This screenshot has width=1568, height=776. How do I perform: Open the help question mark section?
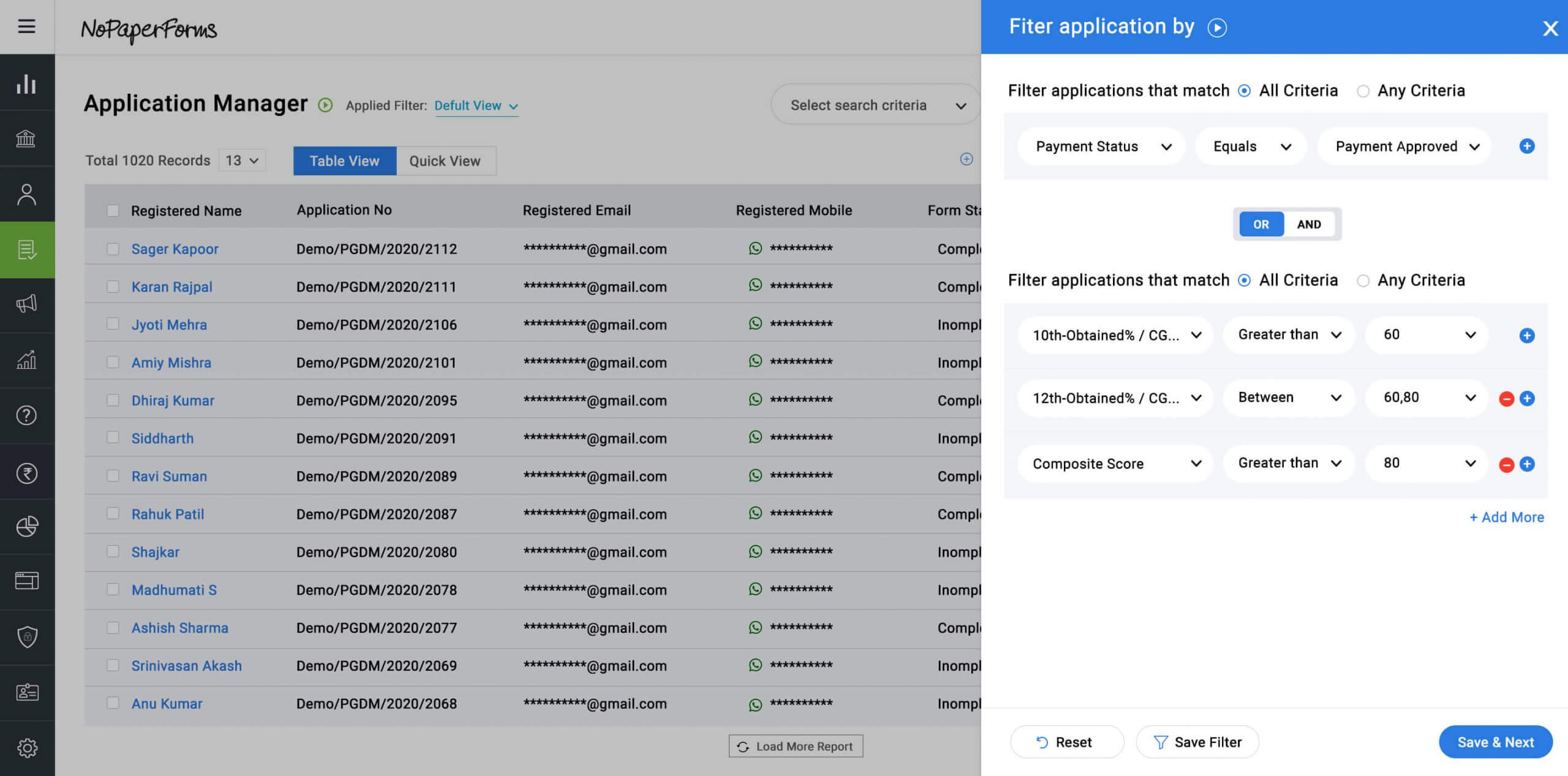coord(27,415)
